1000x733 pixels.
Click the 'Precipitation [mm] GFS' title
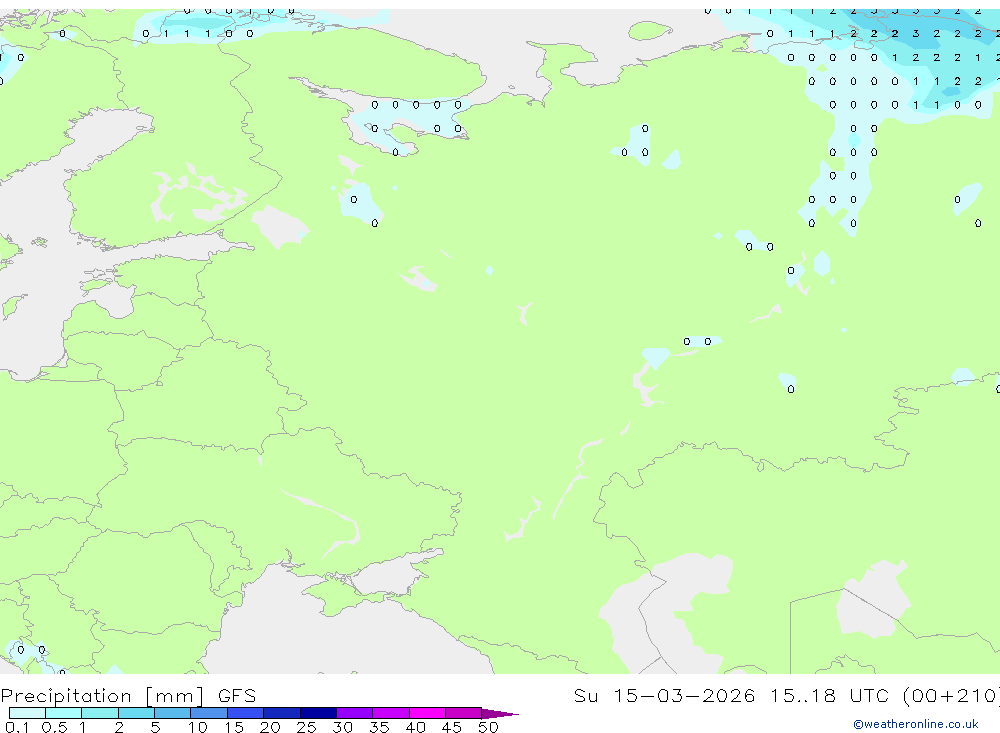[x=128, y=696]
